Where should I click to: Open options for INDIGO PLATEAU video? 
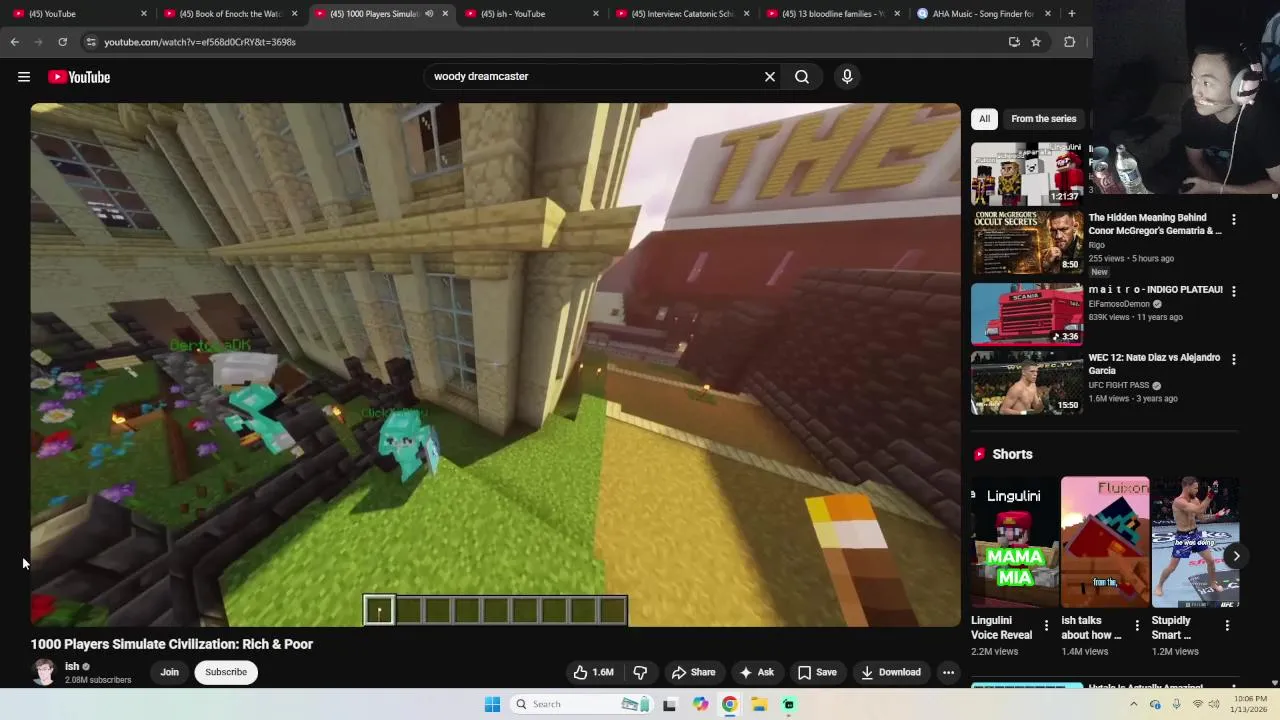coord(1233,291)
